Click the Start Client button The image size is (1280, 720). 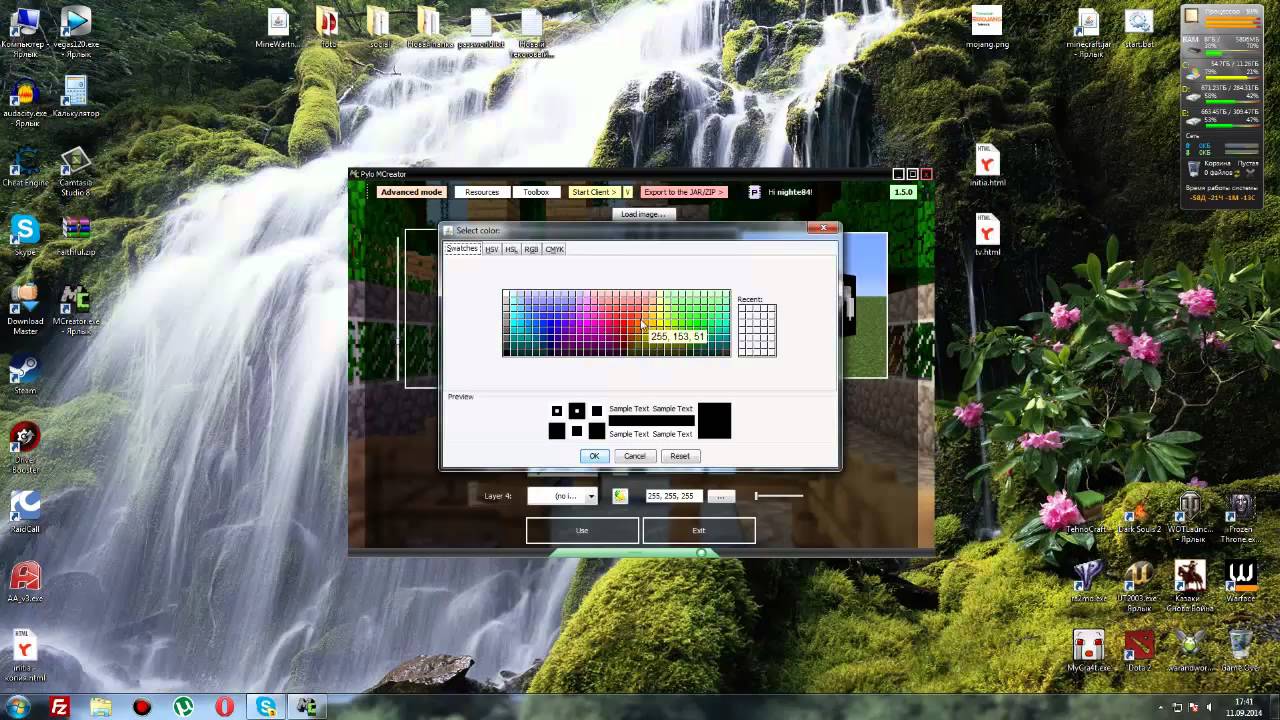(x=594, y=192)
